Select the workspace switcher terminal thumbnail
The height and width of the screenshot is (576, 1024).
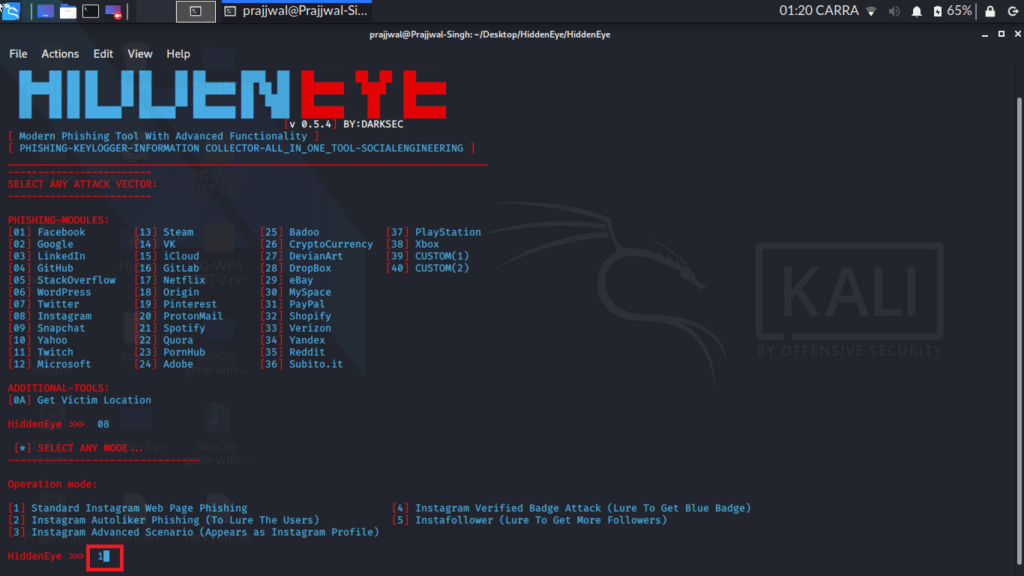coord(196,11)
